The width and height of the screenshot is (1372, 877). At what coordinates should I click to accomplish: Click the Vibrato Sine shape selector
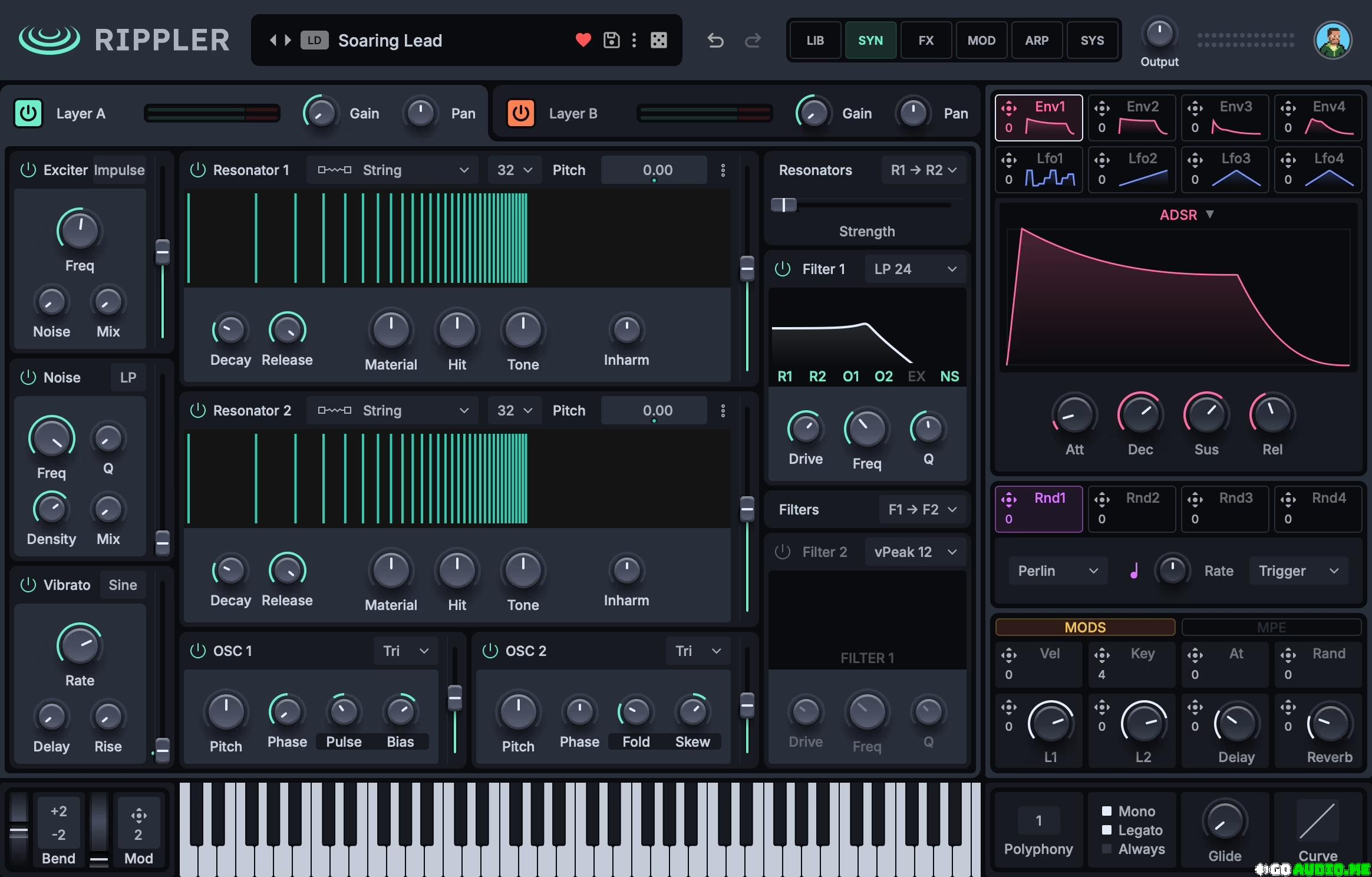point(123,585)
